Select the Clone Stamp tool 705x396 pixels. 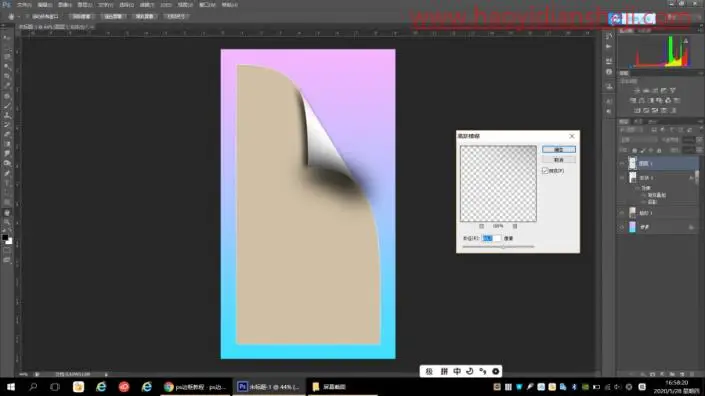tap(7, 115)
